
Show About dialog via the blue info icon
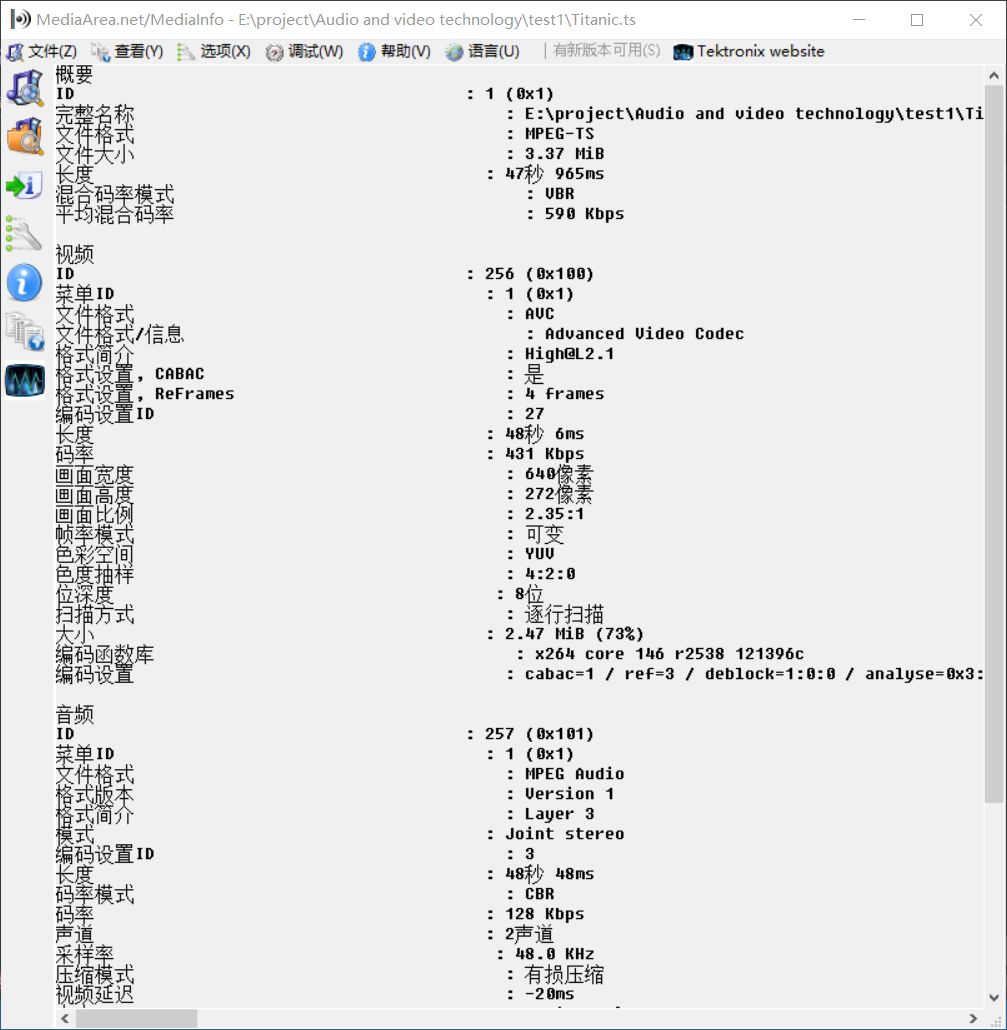(x=24, y=282)
